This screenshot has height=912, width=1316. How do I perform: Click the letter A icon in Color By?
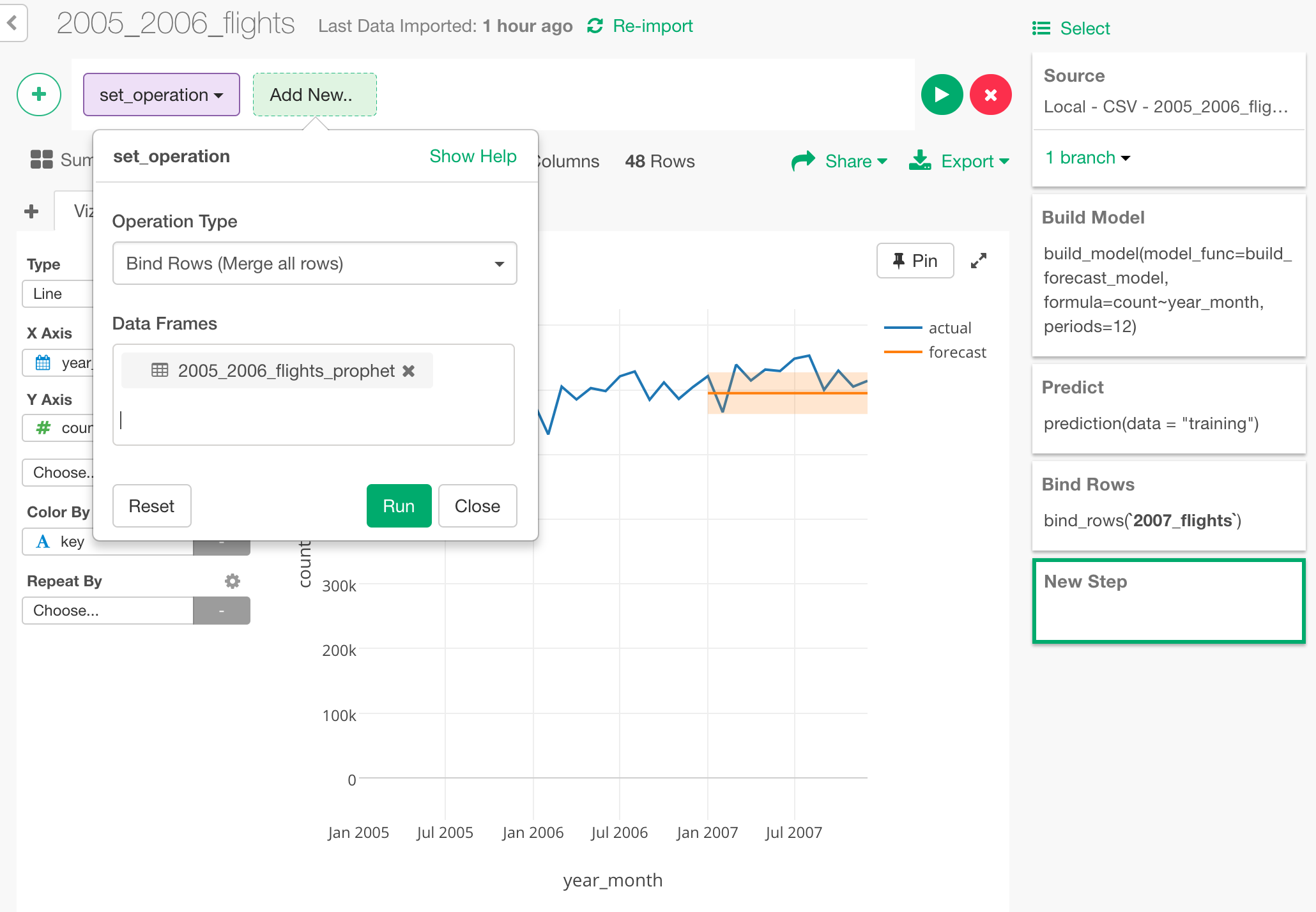pos(43,542)
